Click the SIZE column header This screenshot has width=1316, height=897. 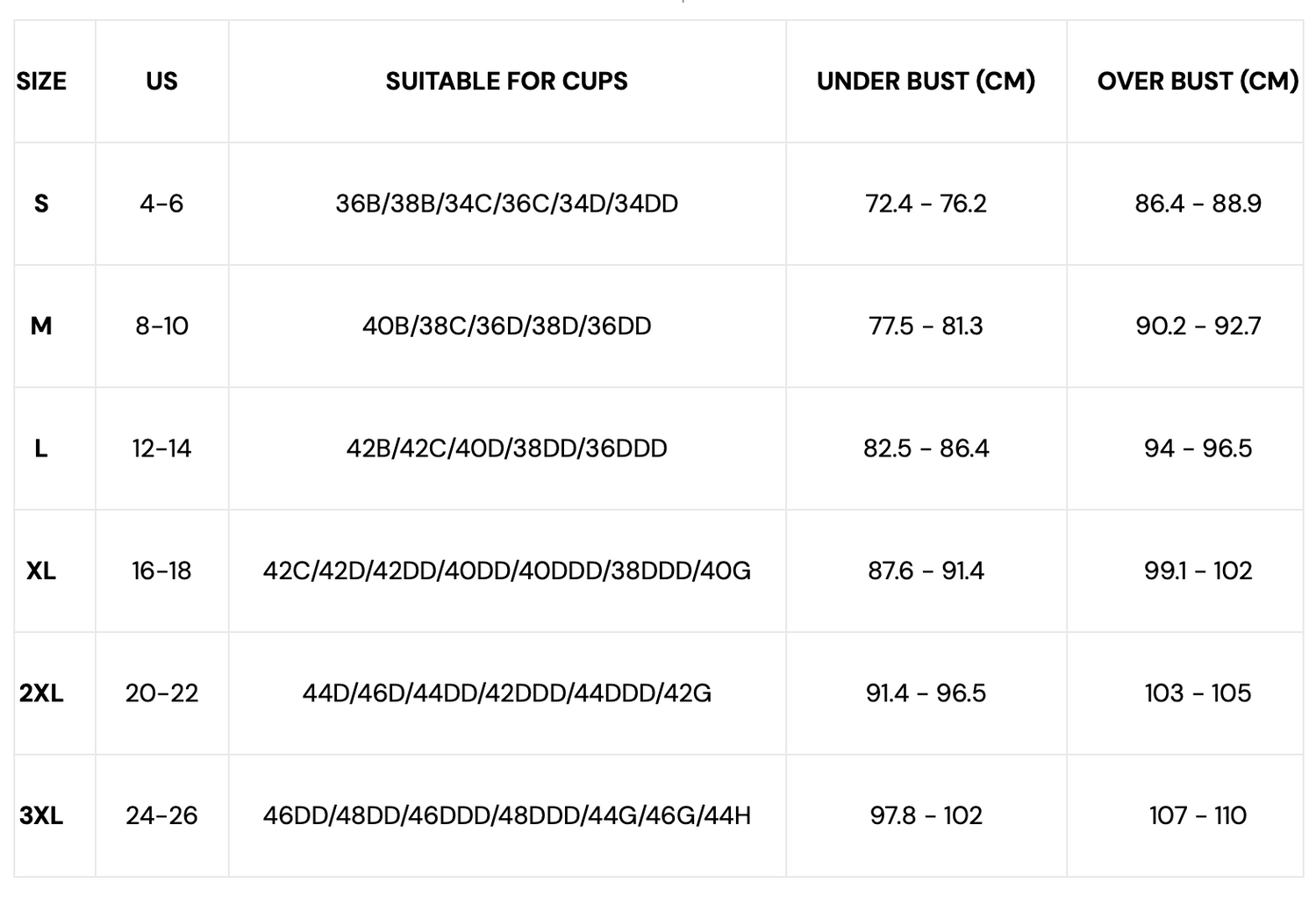41,82
